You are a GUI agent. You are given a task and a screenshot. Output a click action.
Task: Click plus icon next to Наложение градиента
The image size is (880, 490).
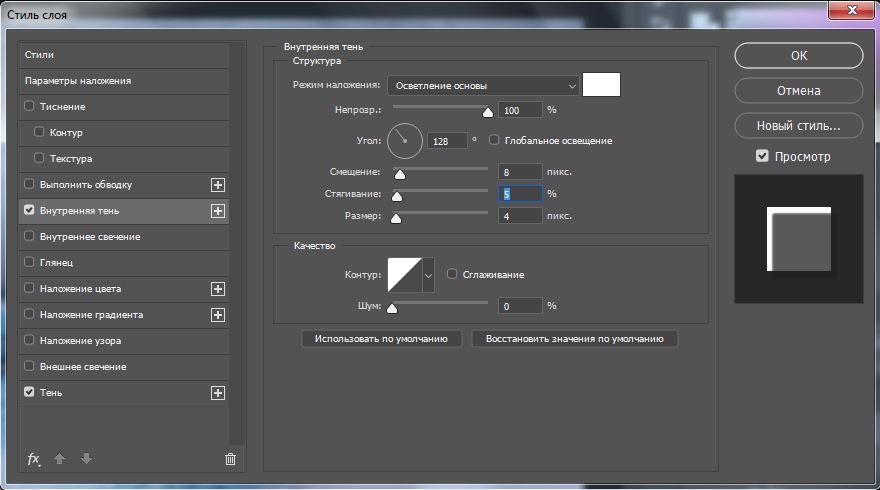218,315
